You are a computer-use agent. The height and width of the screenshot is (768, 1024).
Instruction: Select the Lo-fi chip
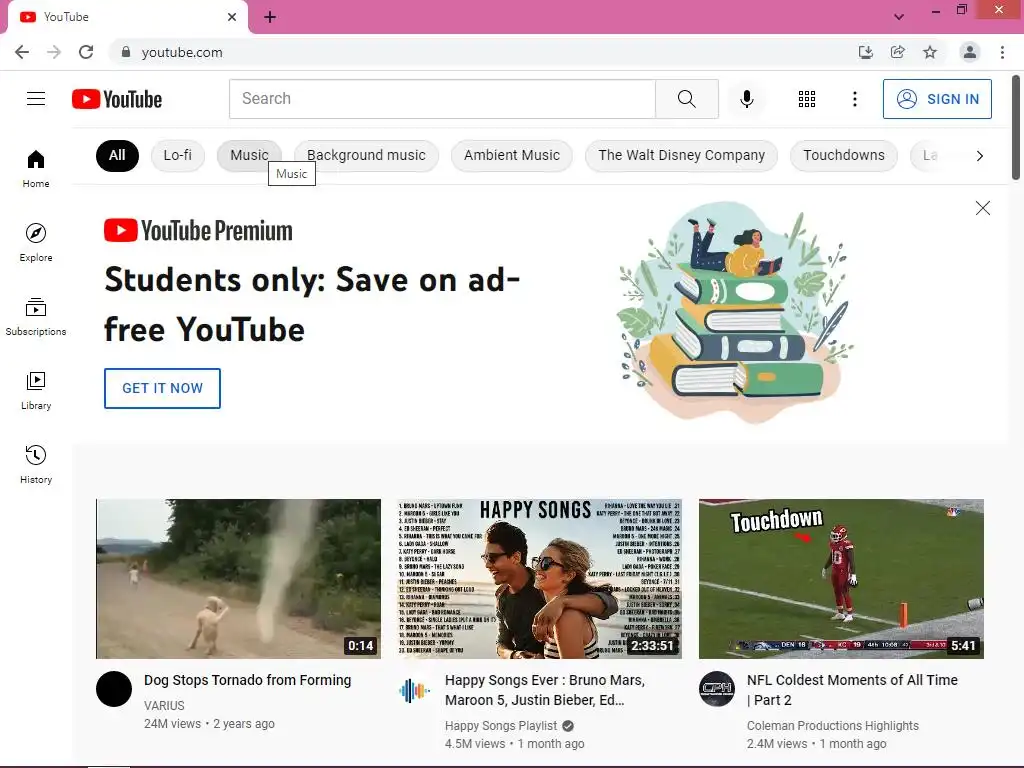coord(178,155)
